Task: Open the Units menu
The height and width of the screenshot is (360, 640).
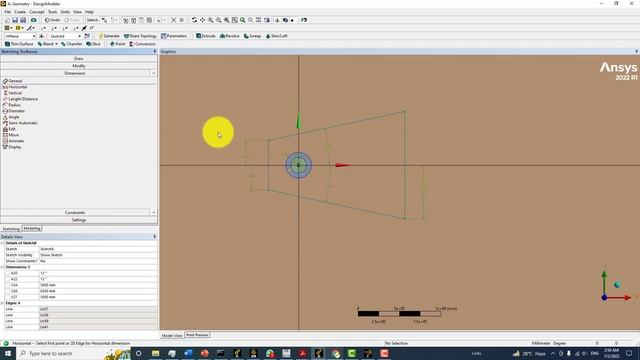Action: [x=65, y=12]
